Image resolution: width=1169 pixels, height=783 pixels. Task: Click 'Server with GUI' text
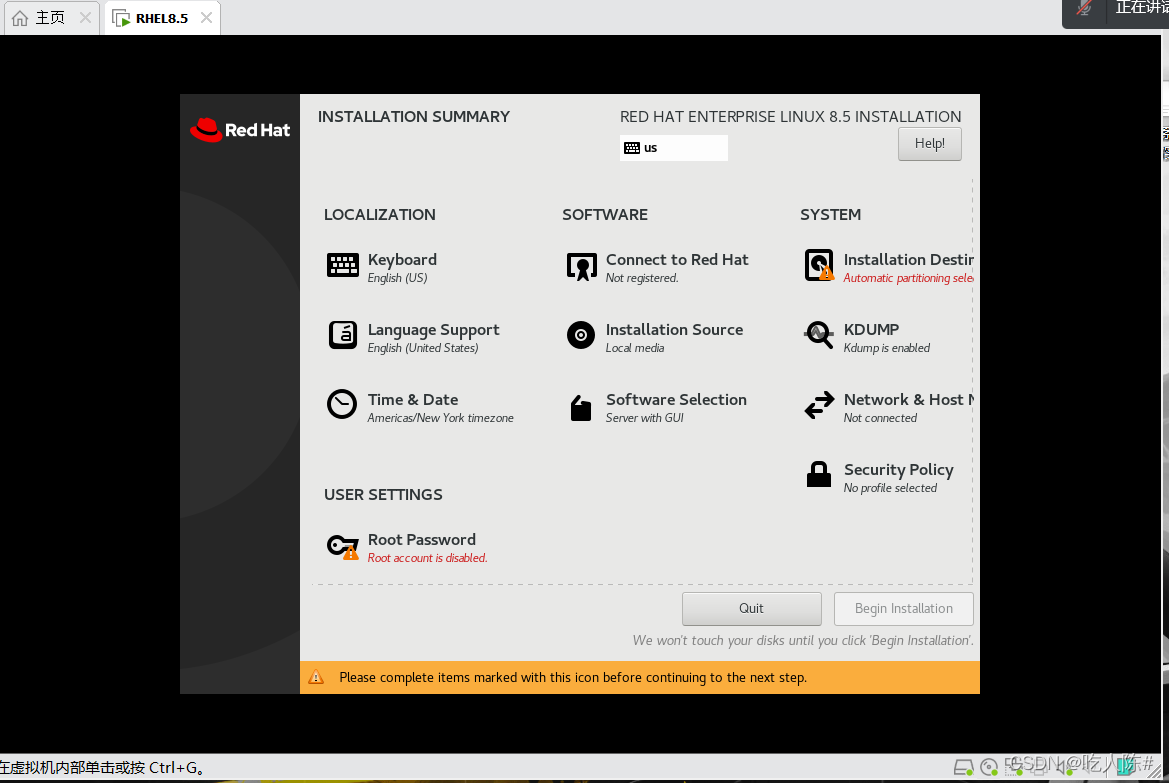(644, 418)
